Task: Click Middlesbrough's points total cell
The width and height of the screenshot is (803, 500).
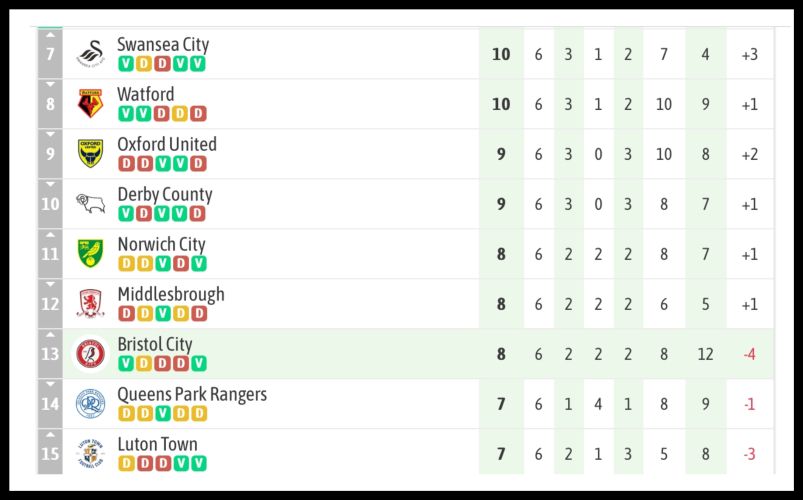Action: tap(501, 304)
